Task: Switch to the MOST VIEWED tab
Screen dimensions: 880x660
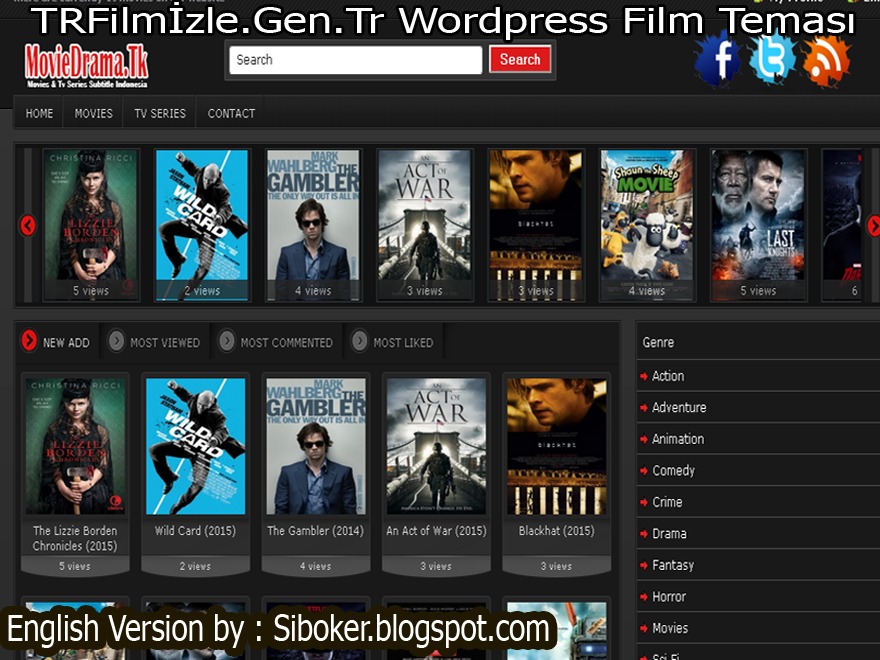Action: pos(163,341)
